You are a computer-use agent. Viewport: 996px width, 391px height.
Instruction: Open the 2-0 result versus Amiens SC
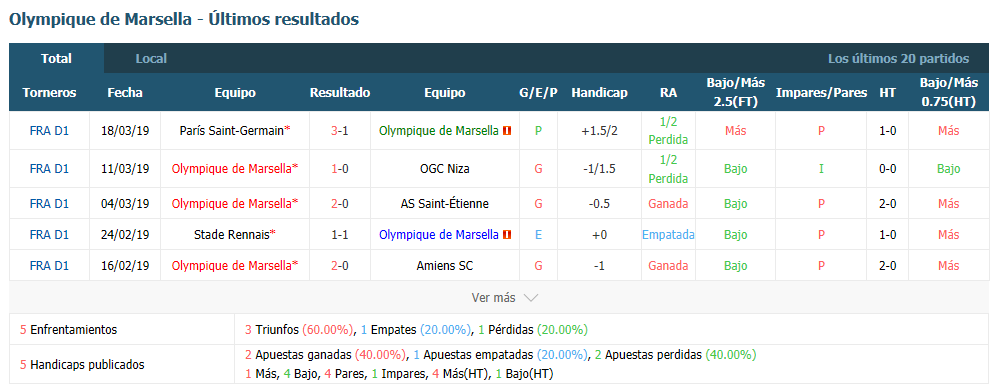[340, 266]
